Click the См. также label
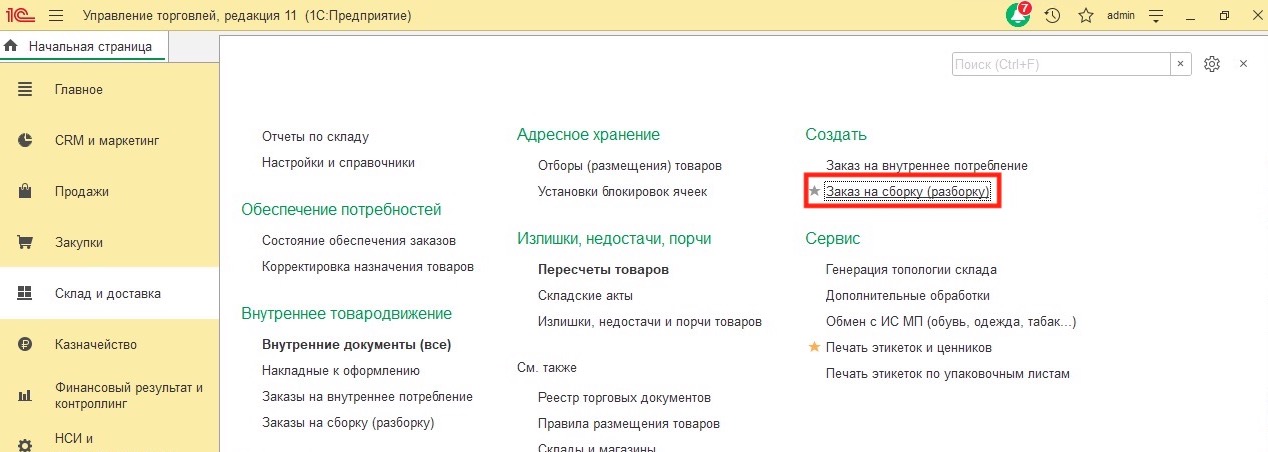The height and width of the screenshot is (452, 1268). click(547, 368)
